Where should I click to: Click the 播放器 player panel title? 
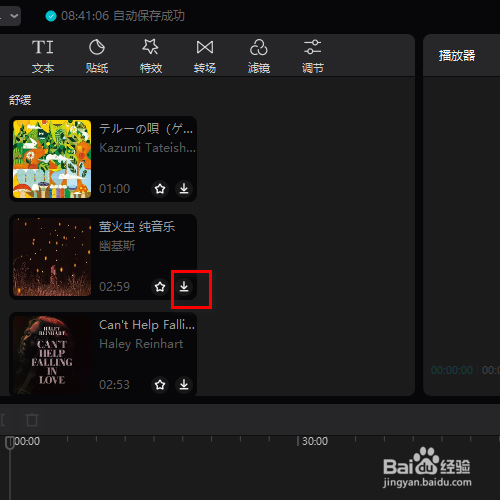pyautogui.click(x=457, y=55)
